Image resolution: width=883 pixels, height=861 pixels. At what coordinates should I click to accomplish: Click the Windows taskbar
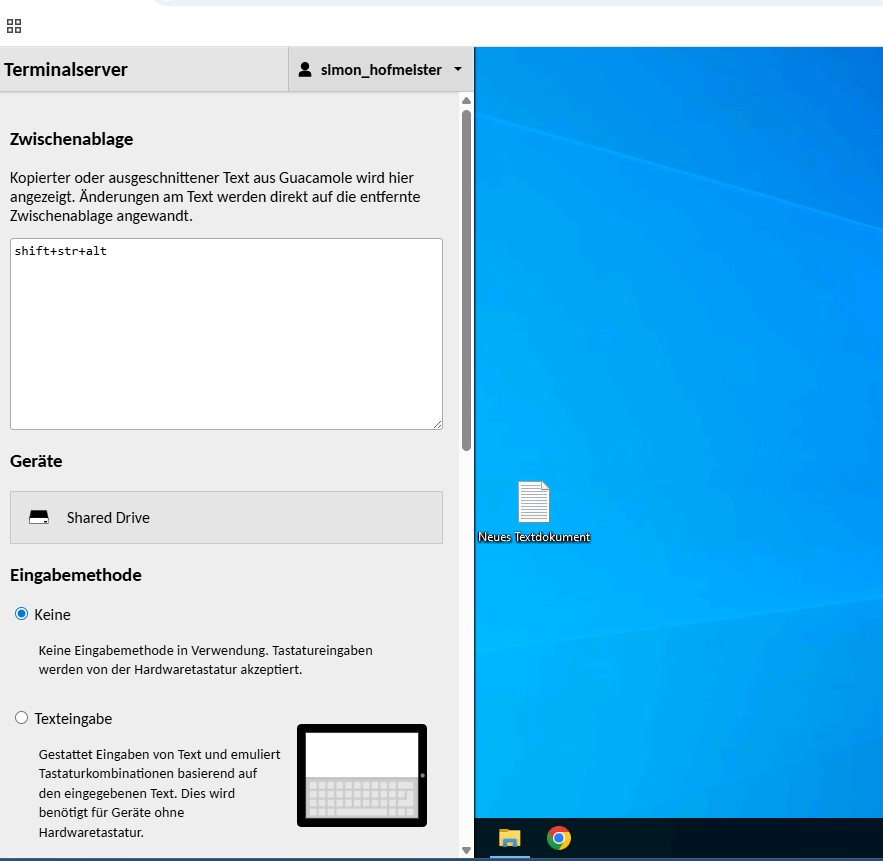click(x=720, y=838)
